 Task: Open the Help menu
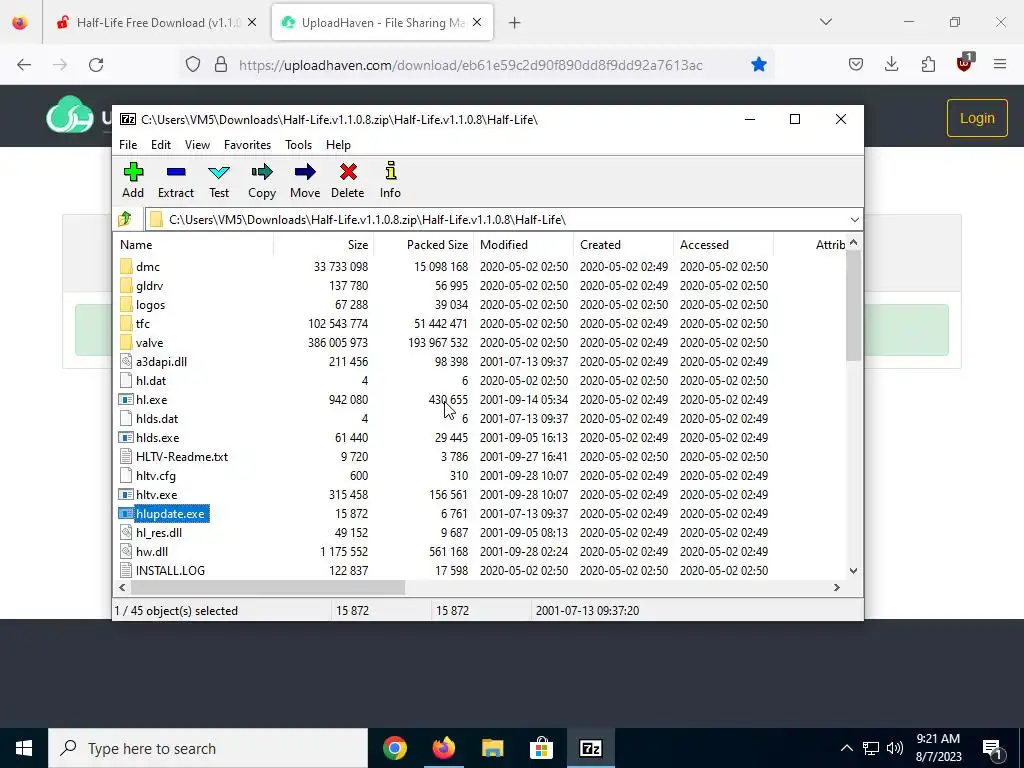pyautogui.click(x=338, y=145)
